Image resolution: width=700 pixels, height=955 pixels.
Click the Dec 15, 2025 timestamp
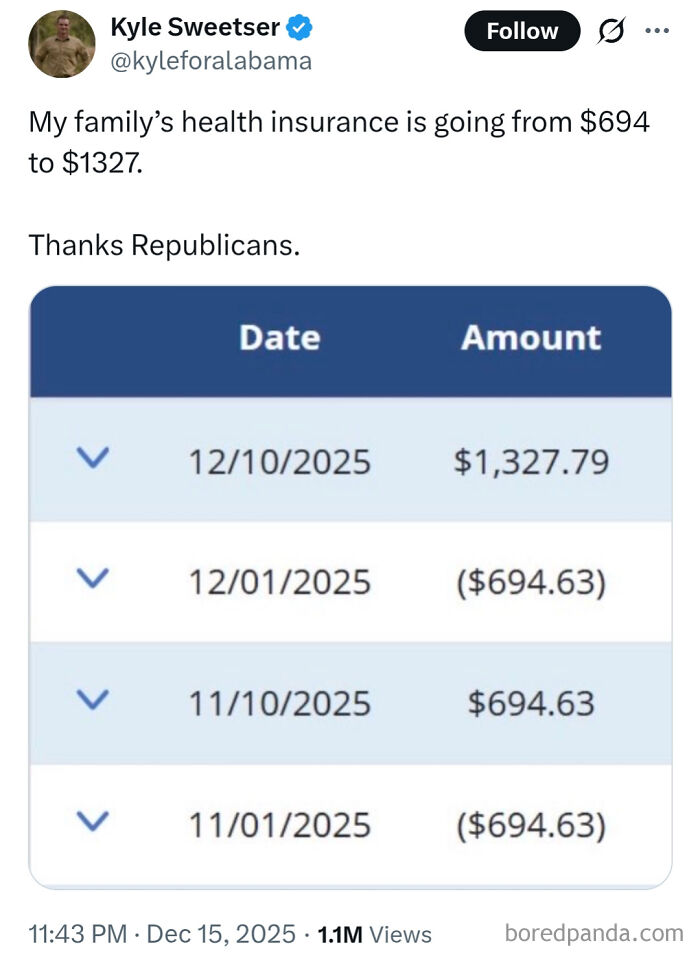[220, 935]
